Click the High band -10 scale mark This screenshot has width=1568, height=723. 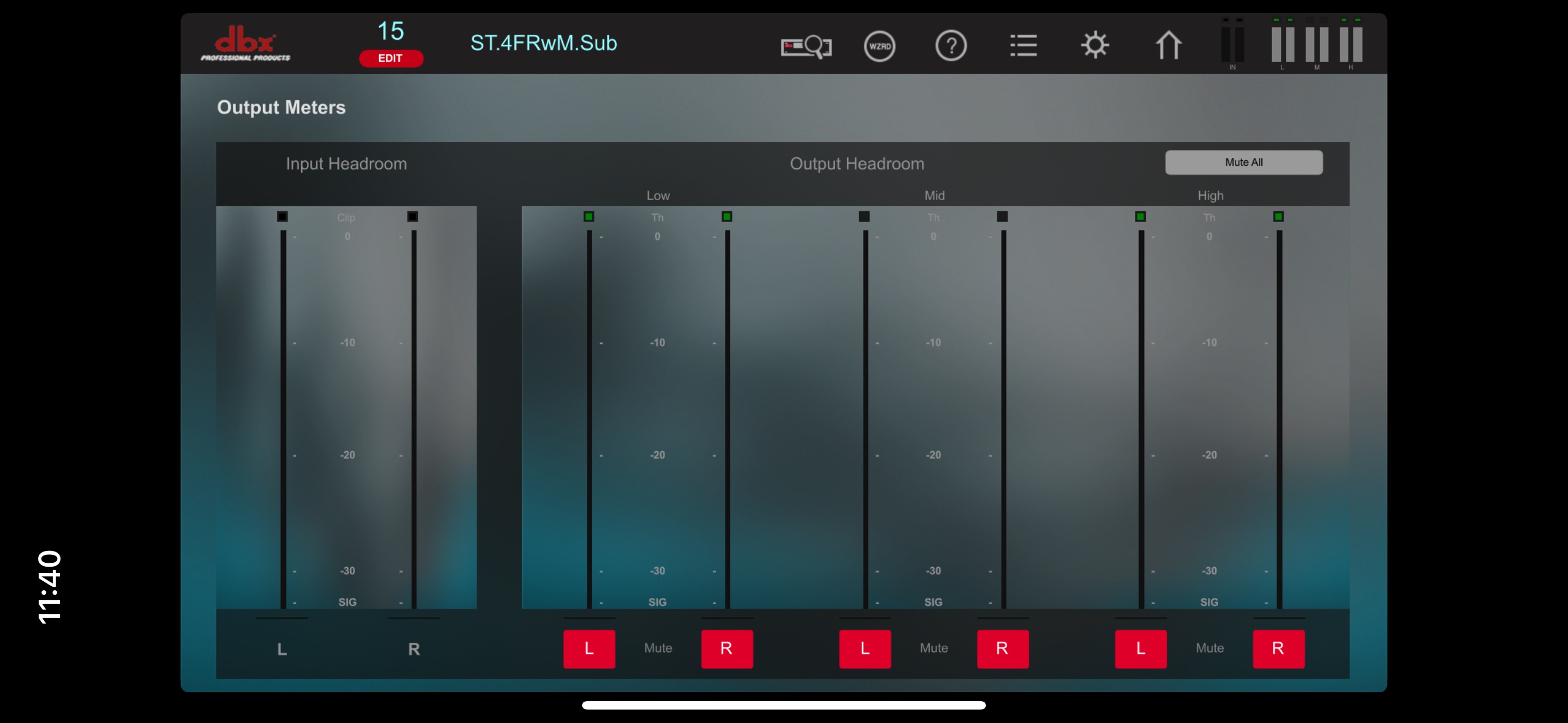pyautogui.click(x=1209, y=342)
